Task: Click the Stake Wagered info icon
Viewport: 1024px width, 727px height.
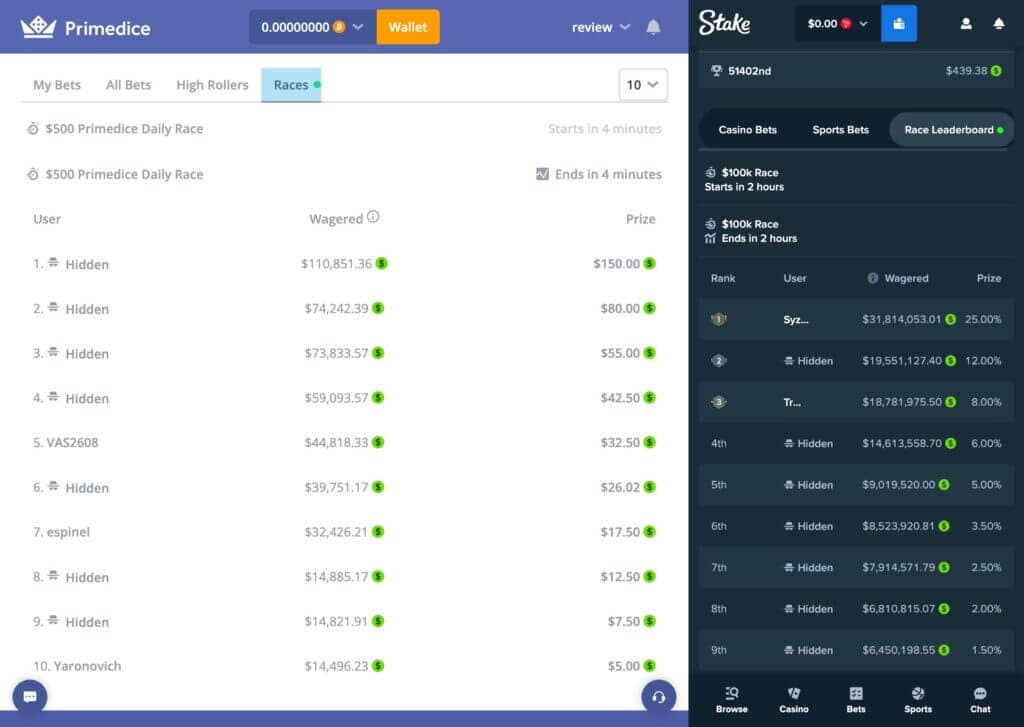Action: 872,278
